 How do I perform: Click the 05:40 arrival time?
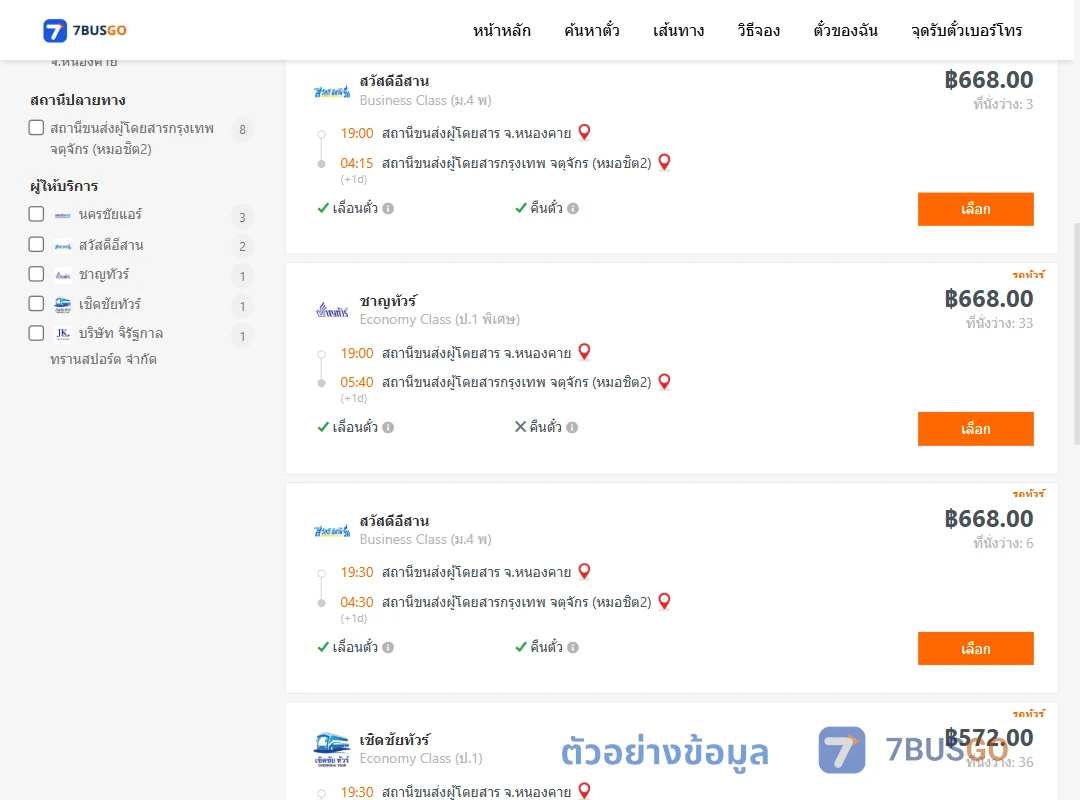pyautogui.click(x=356, y=382)
